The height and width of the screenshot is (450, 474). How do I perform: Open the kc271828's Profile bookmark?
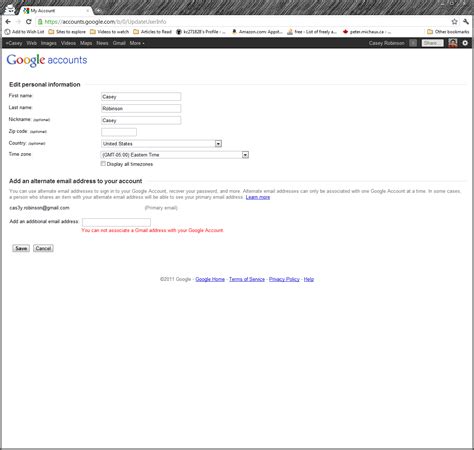201,32
